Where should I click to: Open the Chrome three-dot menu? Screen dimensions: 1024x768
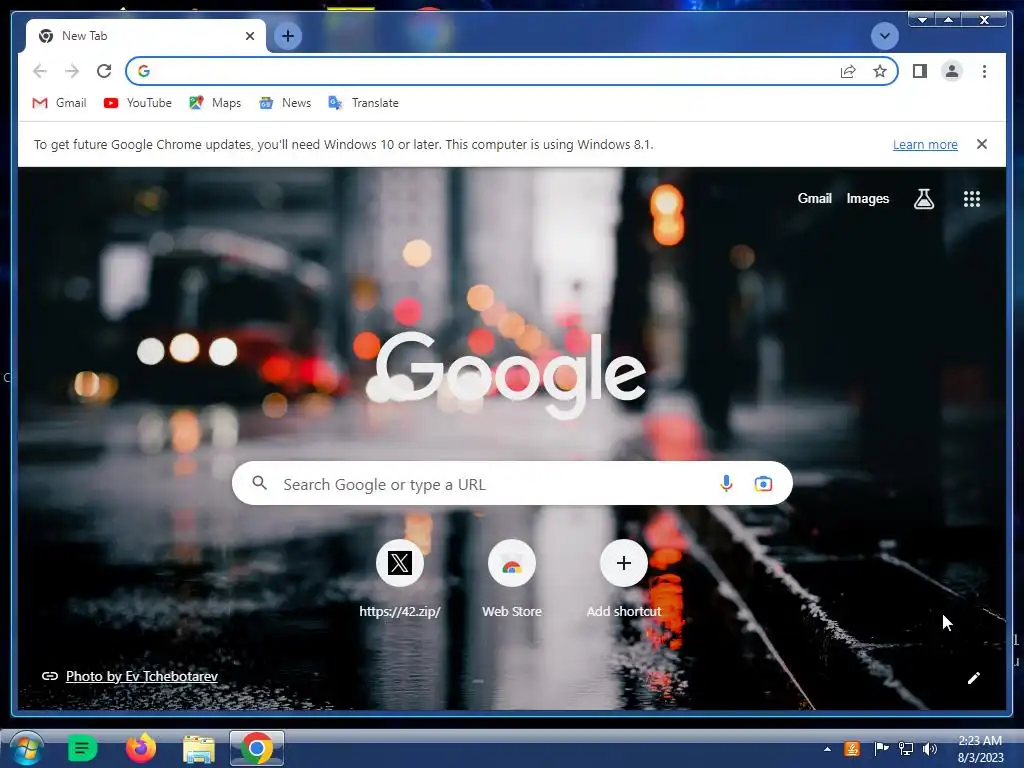(x=984, y=71)
